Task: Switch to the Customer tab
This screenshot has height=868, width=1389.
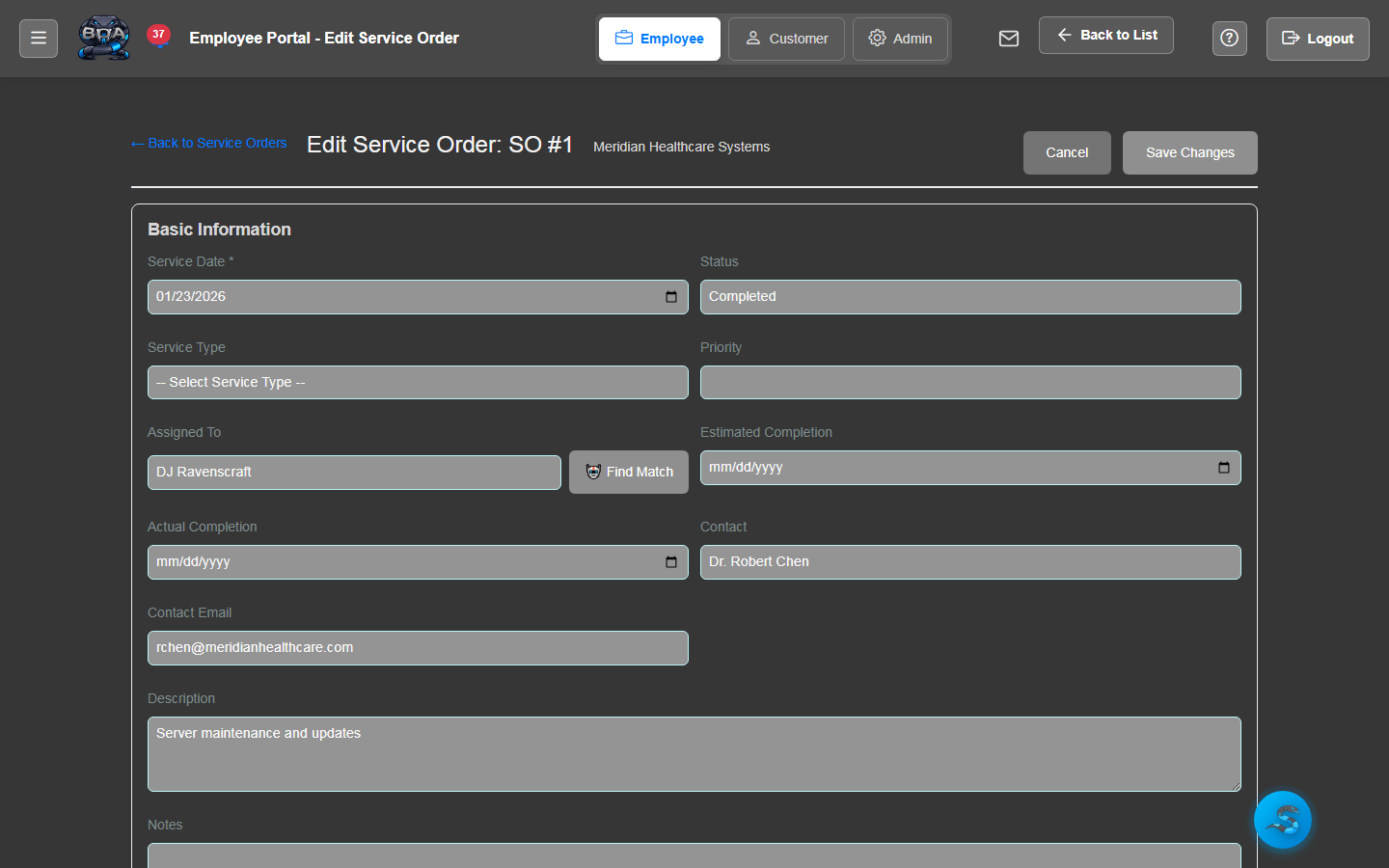Action: pos(786,39)
